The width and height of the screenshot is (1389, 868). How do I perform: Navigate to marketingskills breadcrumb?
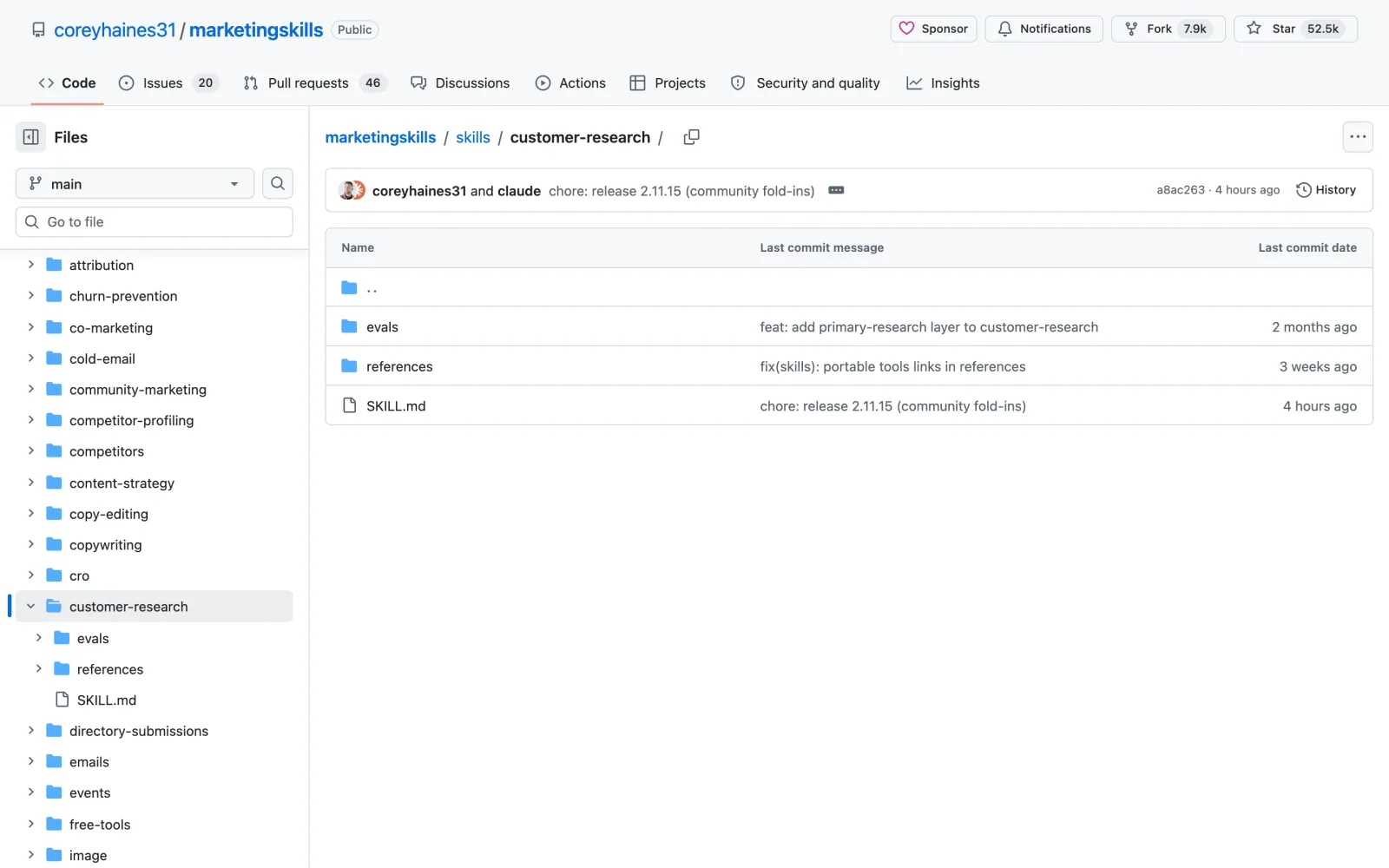[380, 137]
